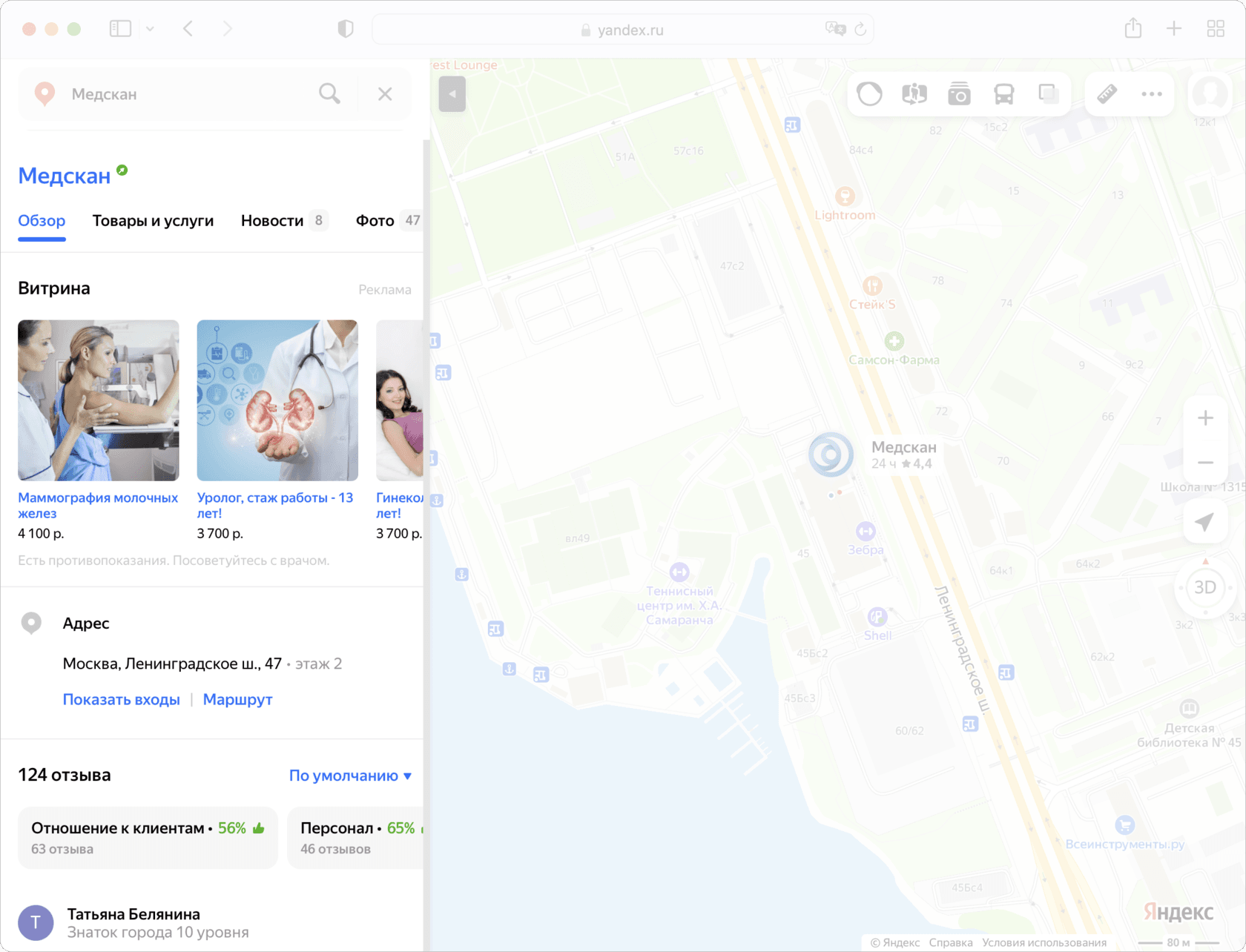
Task: Toggle the traffic layer icon
Action: [869, 94]
